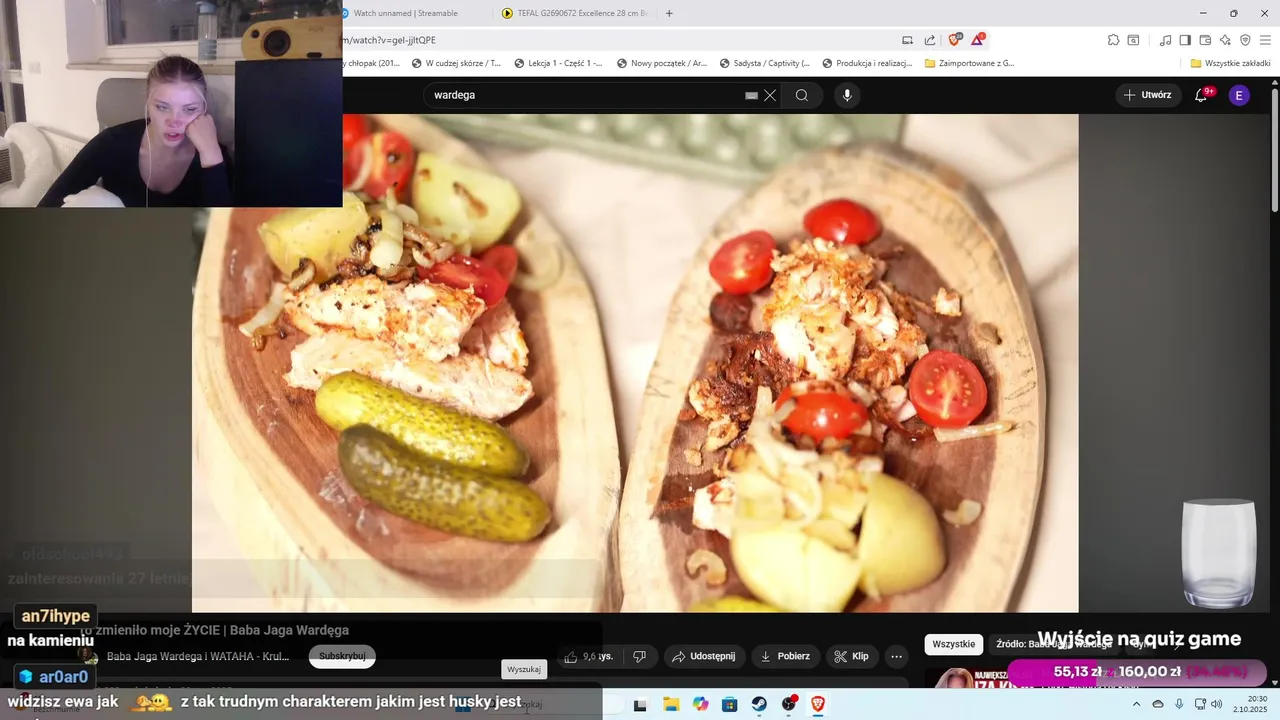Open Steam from the taskbar
1280x720 pixels.
(x=759, y=705)
